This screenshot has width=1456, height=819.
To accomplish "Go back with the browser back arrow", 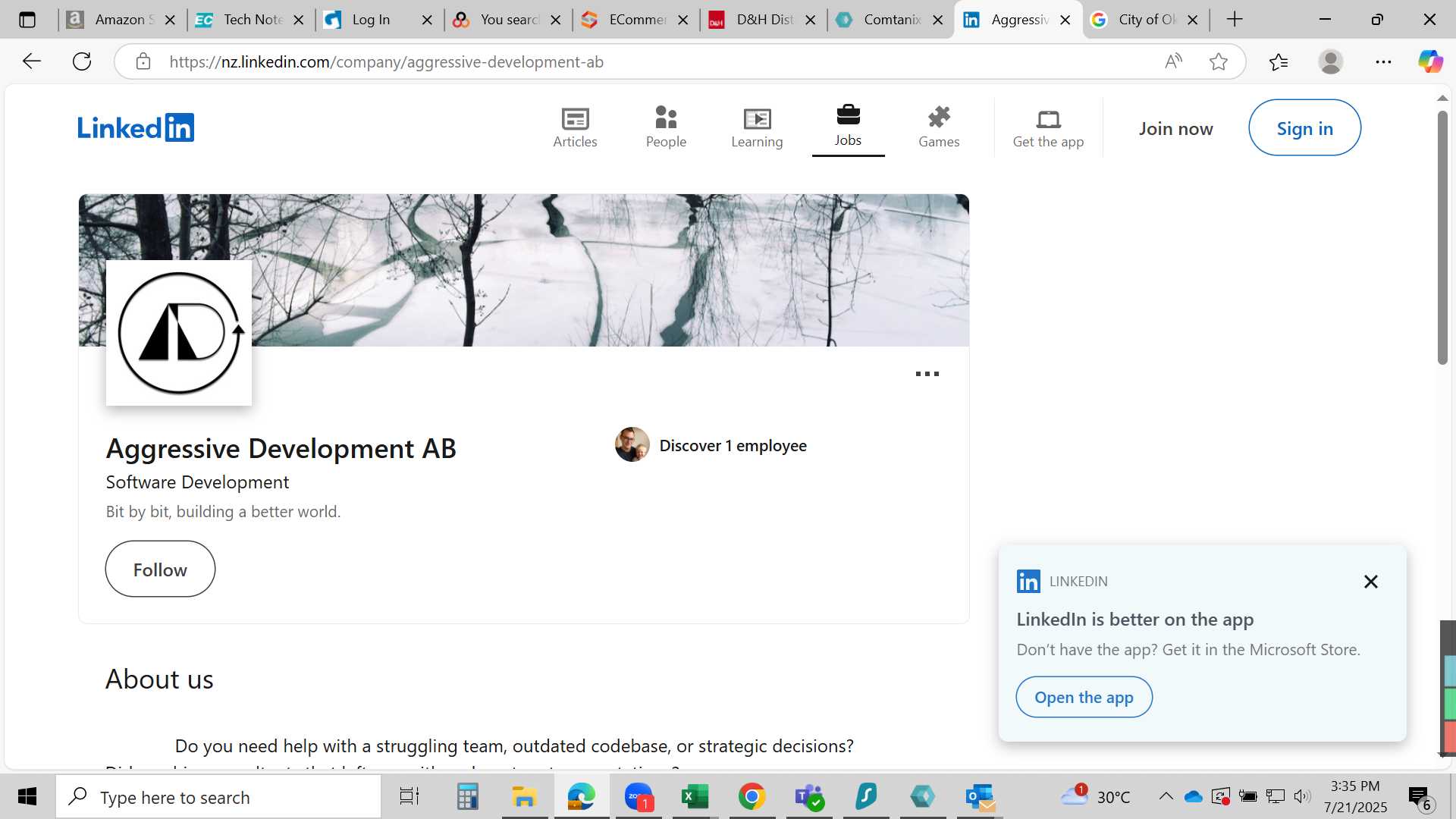I will click(31, 61).
